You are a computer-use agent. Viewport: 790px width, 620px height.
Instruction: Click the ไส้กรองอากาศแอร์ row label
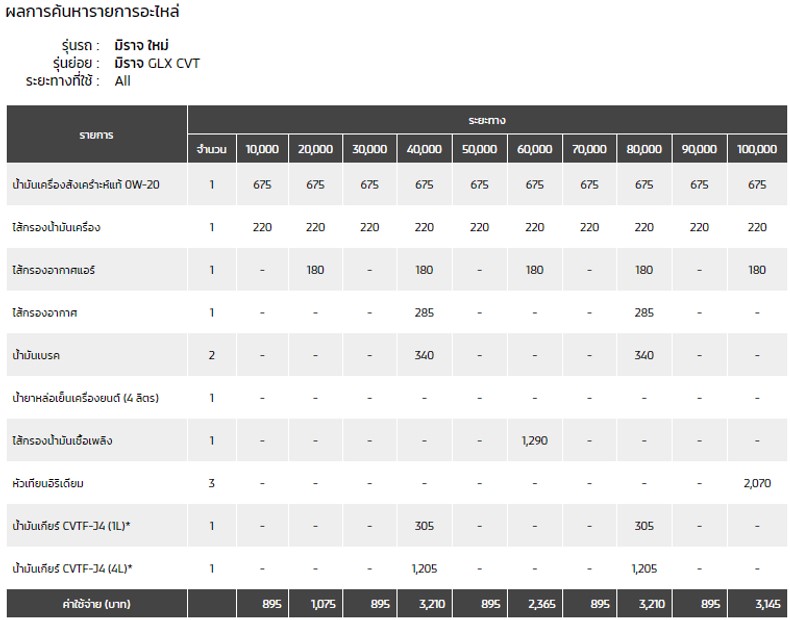click(53, 270)
